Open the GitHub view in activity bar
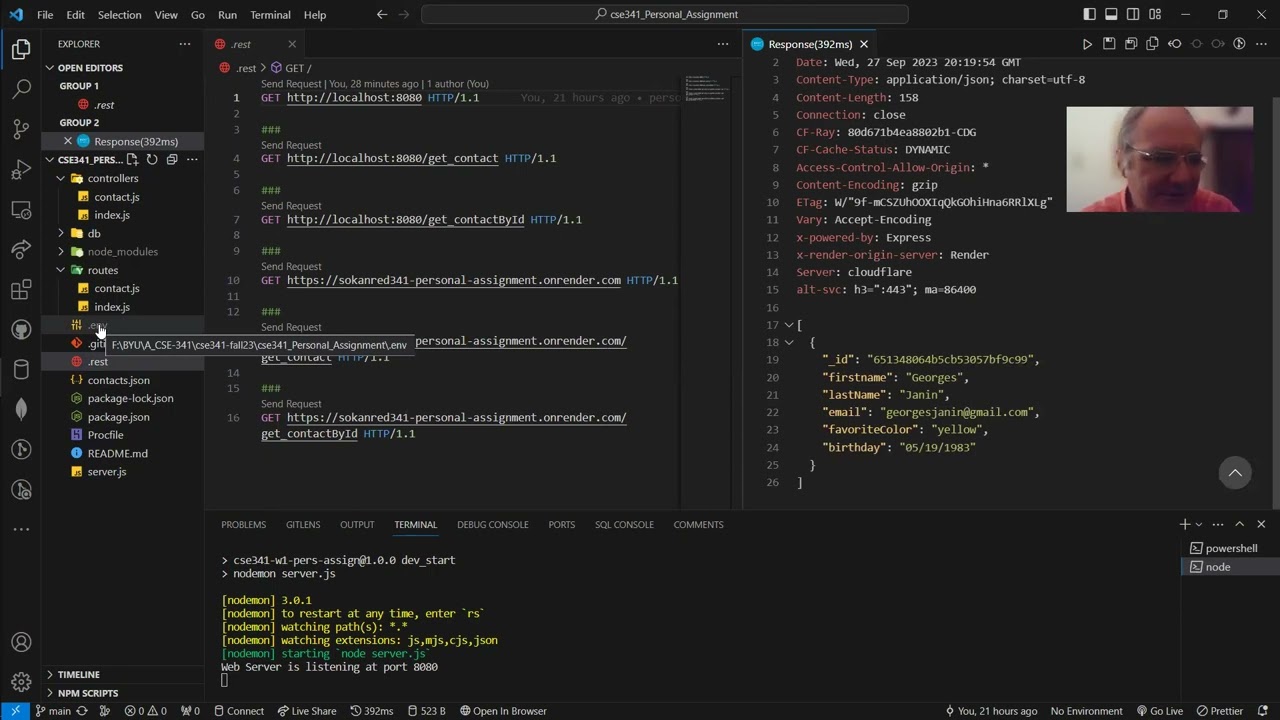Image resolution: width=1280 pixels, height=720 pixels. coord(21,330)
